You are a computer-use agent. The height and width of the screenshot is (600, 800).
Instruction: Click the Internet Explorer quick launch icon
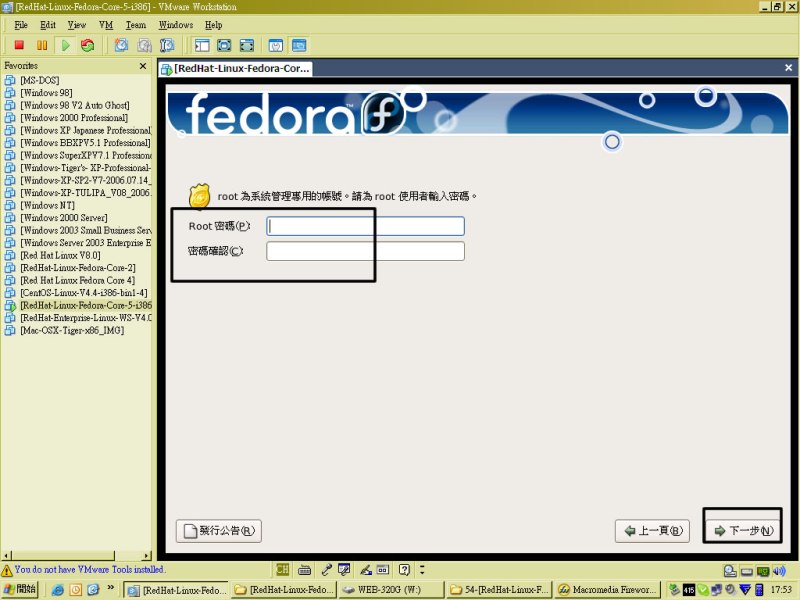(58, 590)
